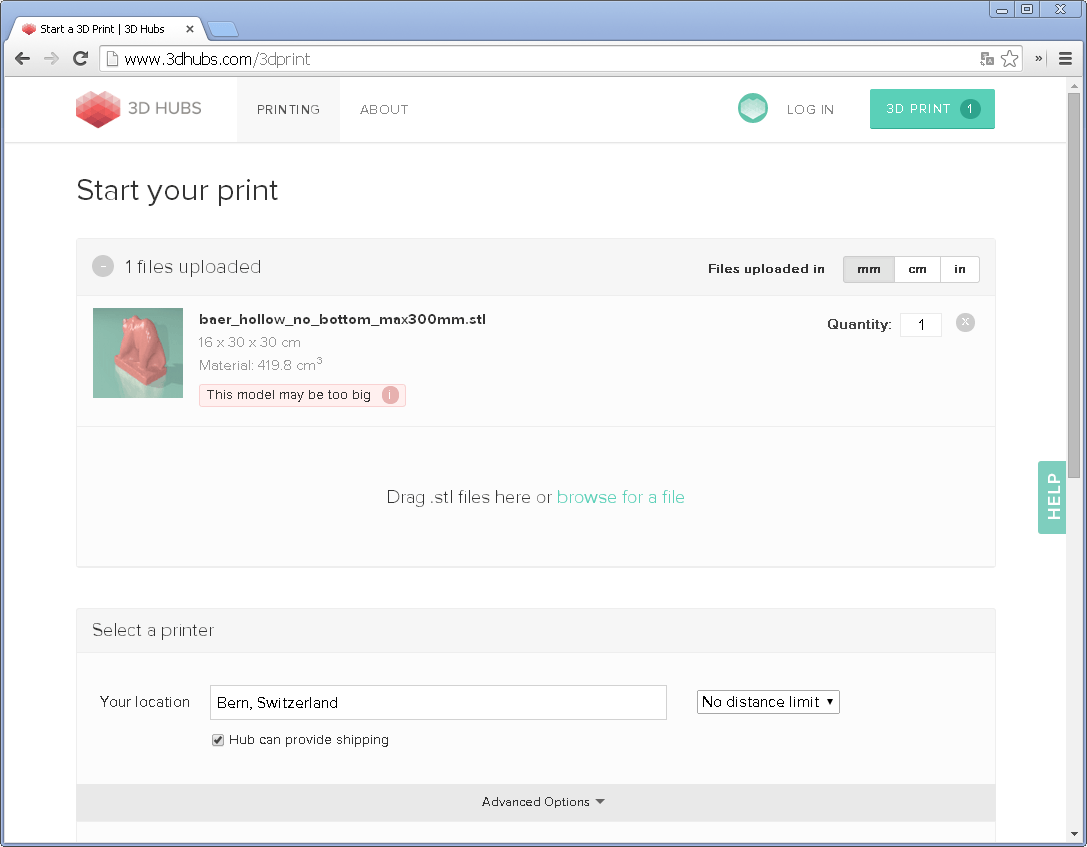Click the Your location field
The image size is (1087, 847).
438,703
